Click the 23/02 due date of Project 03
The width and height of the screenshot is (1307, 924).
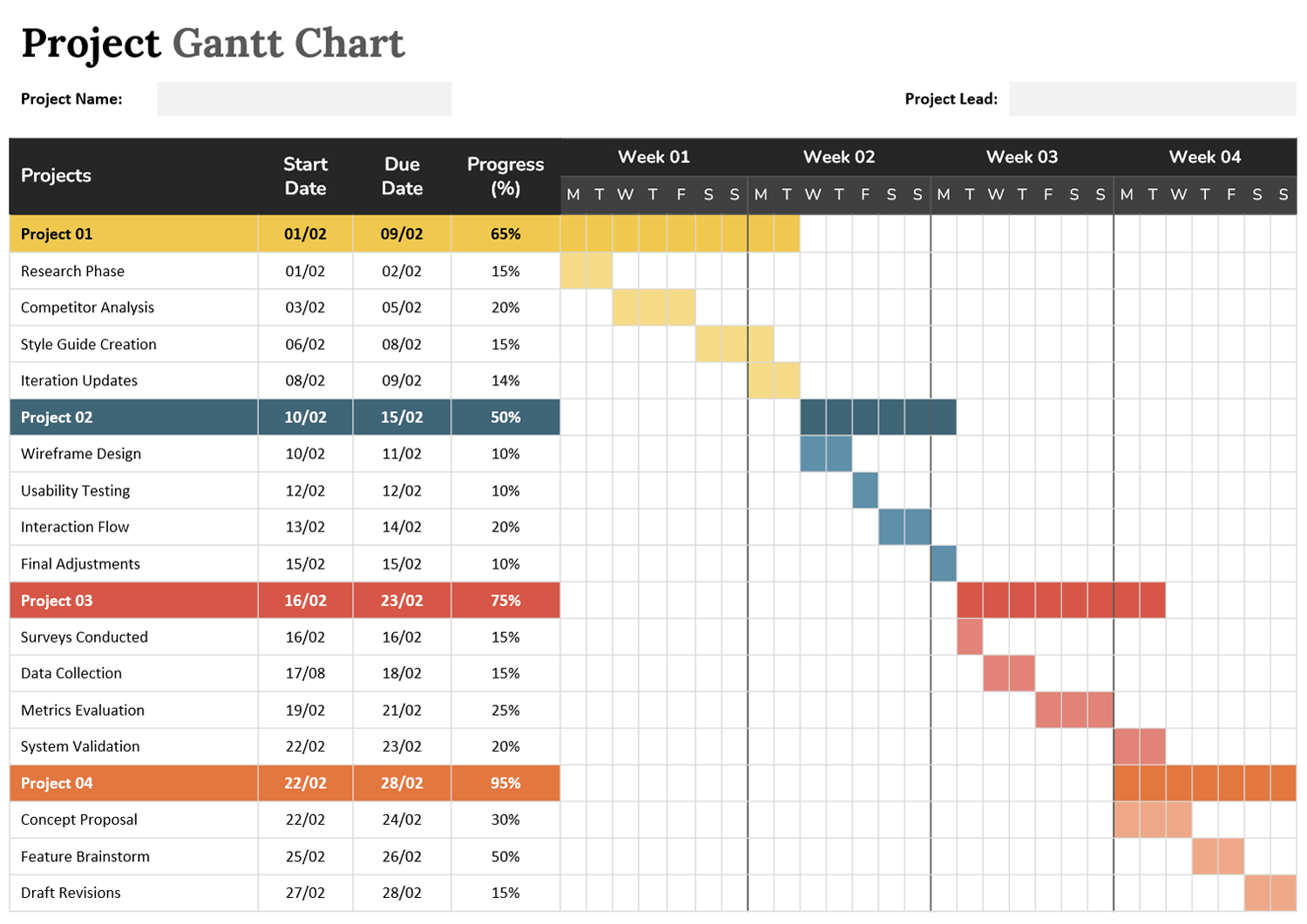[401, 600]
